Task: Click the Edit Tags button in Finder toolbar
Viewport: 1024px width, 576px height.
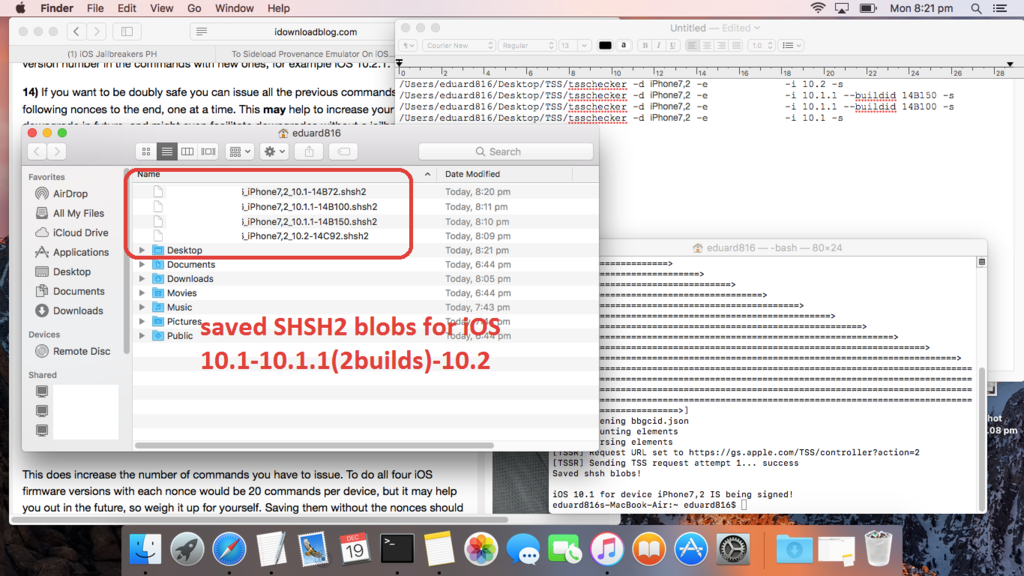Action: pos(344,152)
